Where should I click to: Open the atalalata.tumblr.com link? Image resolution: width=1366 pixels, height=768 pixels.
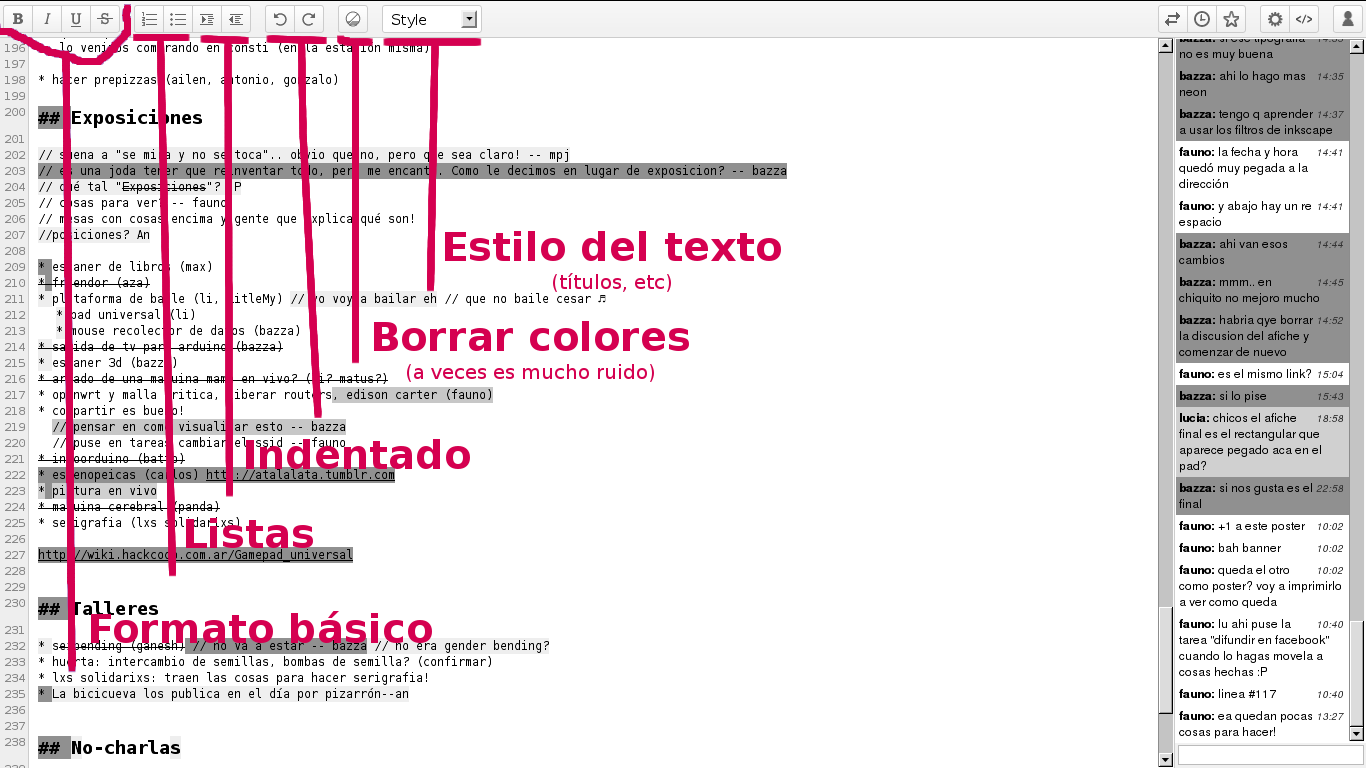pos(300,475)
